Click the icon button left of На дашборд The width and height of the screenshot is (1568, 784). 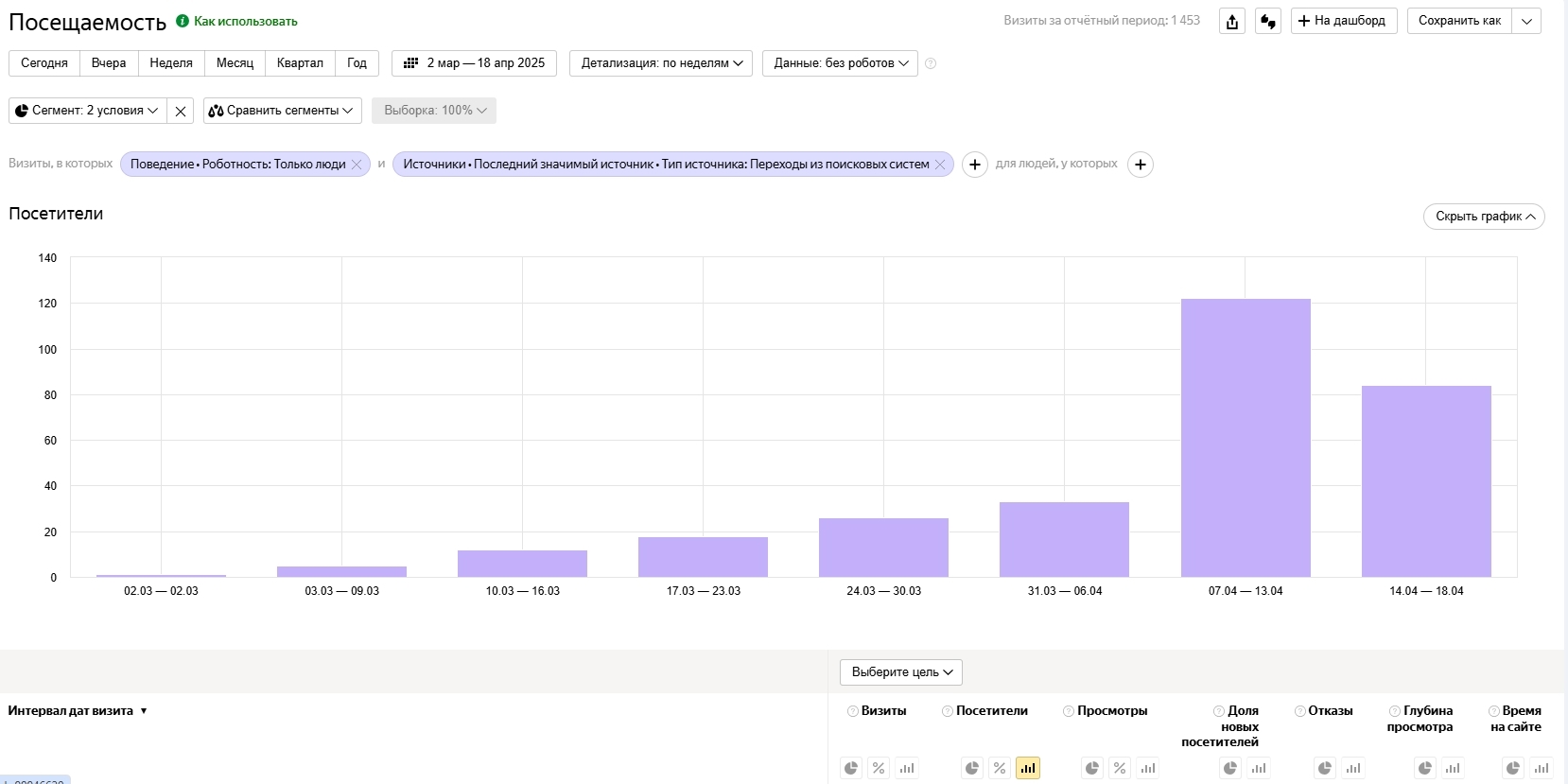1268,21
